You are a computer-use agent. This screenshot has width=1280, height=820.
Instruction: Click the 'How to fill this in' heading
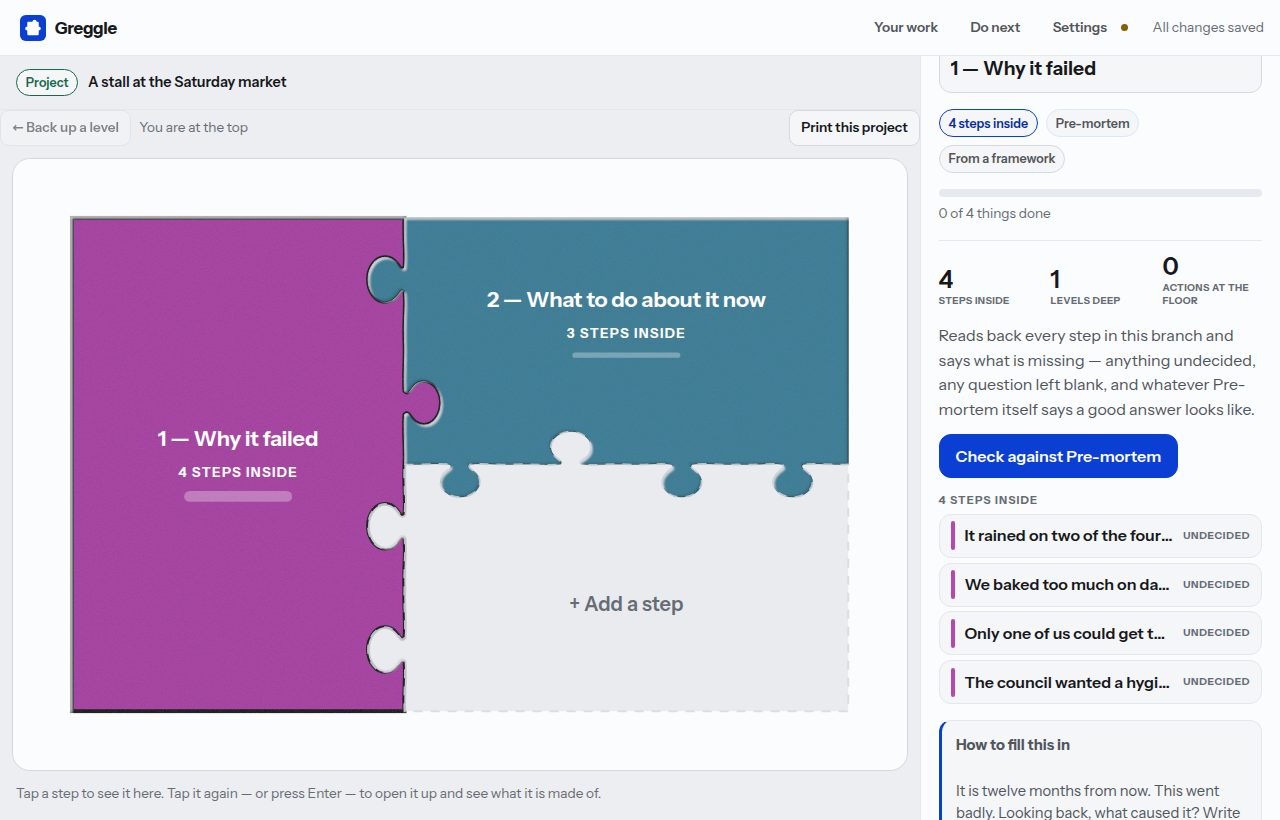point(1013,745)
